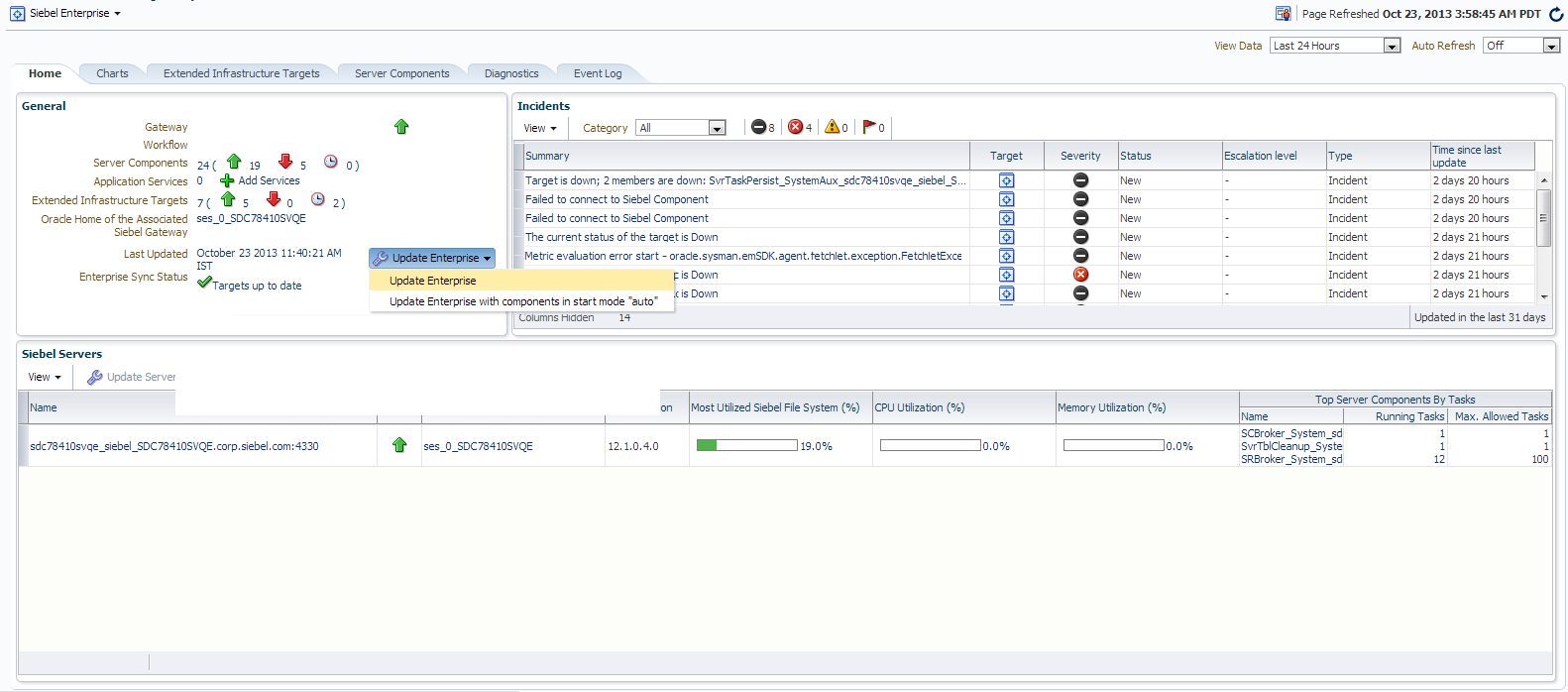The width and height of the screenshot is (1568, 692).
Task: Open the Event Log tab
Action: click(598, 73)
